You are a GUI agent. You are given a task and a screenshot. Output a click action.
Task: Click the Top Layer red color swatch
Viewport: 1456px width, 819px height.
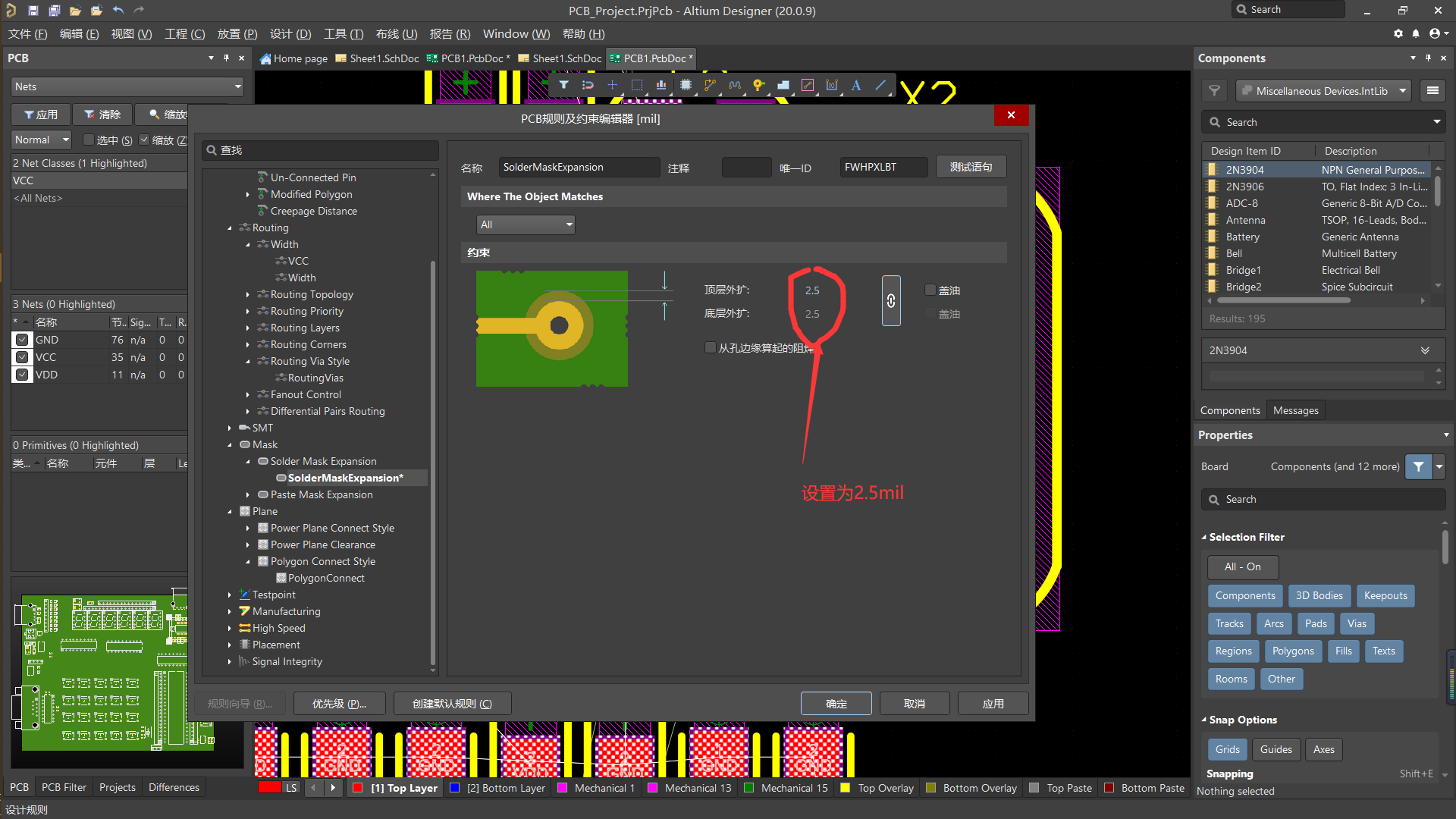358,788
